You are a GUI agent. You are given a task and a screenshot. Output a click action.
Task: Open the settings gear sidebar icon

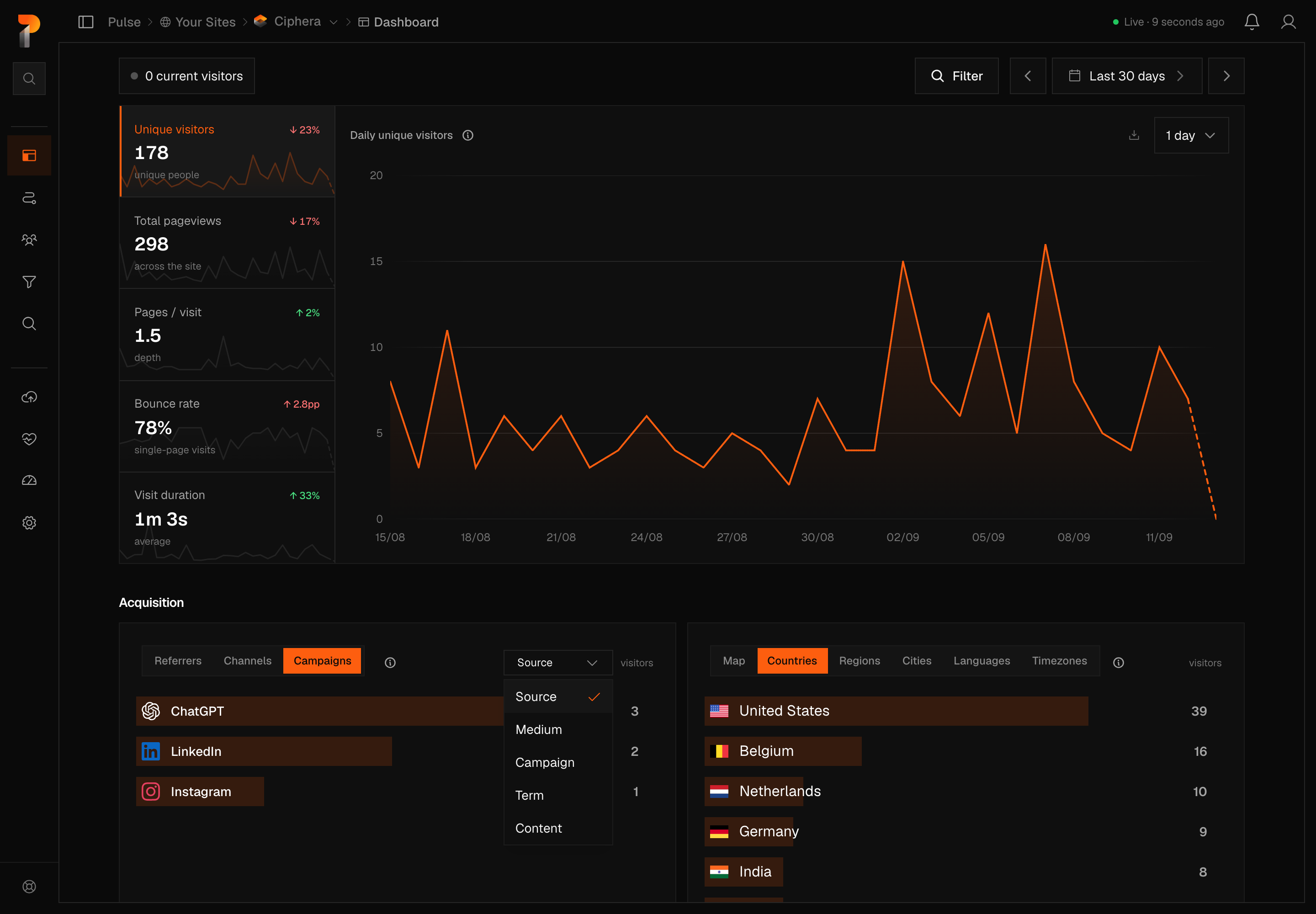[29, 523]
